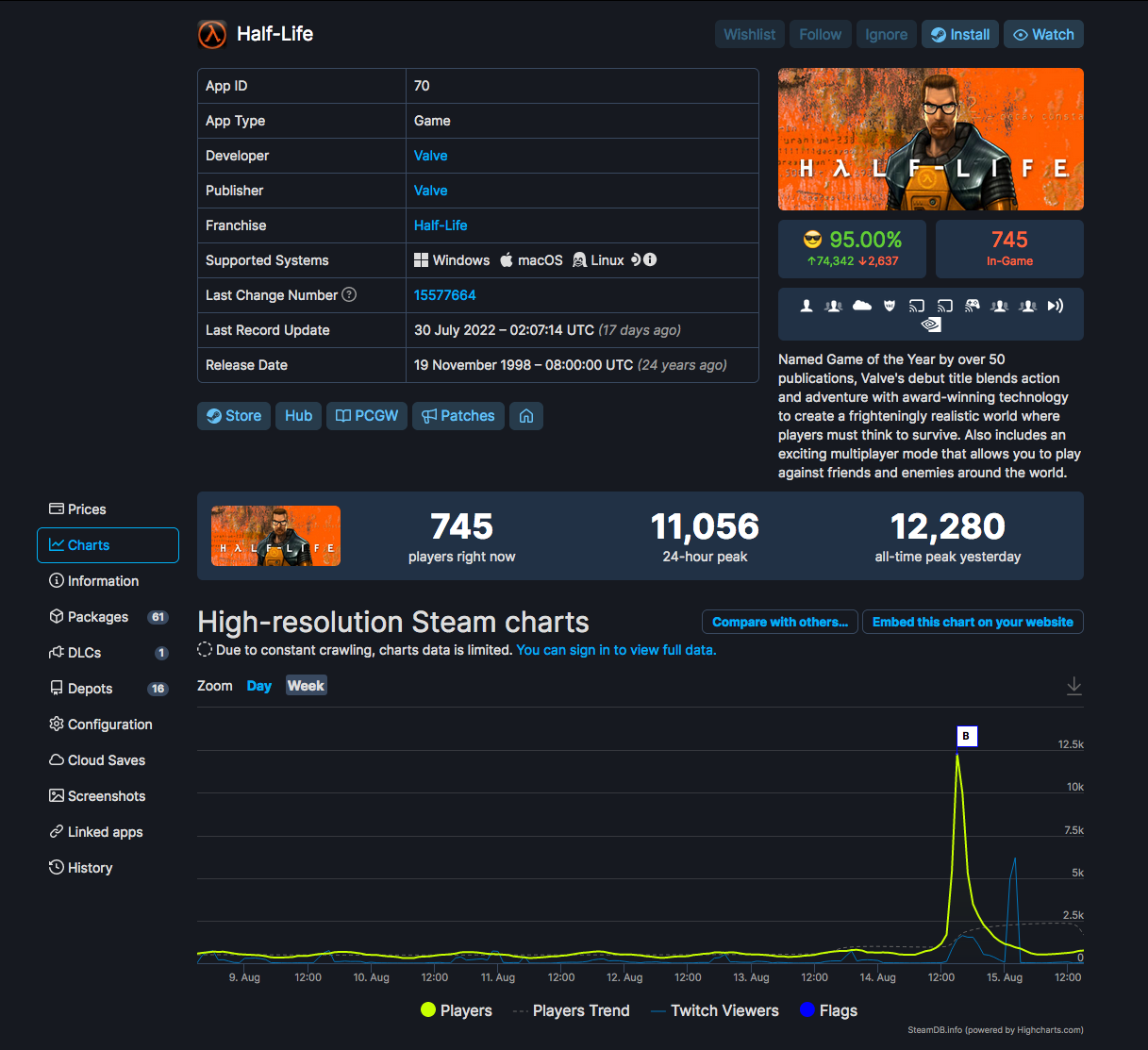Hide the Twitch Viewers series in the legend
The image size is (1148, 1050).
point(715,1010)
